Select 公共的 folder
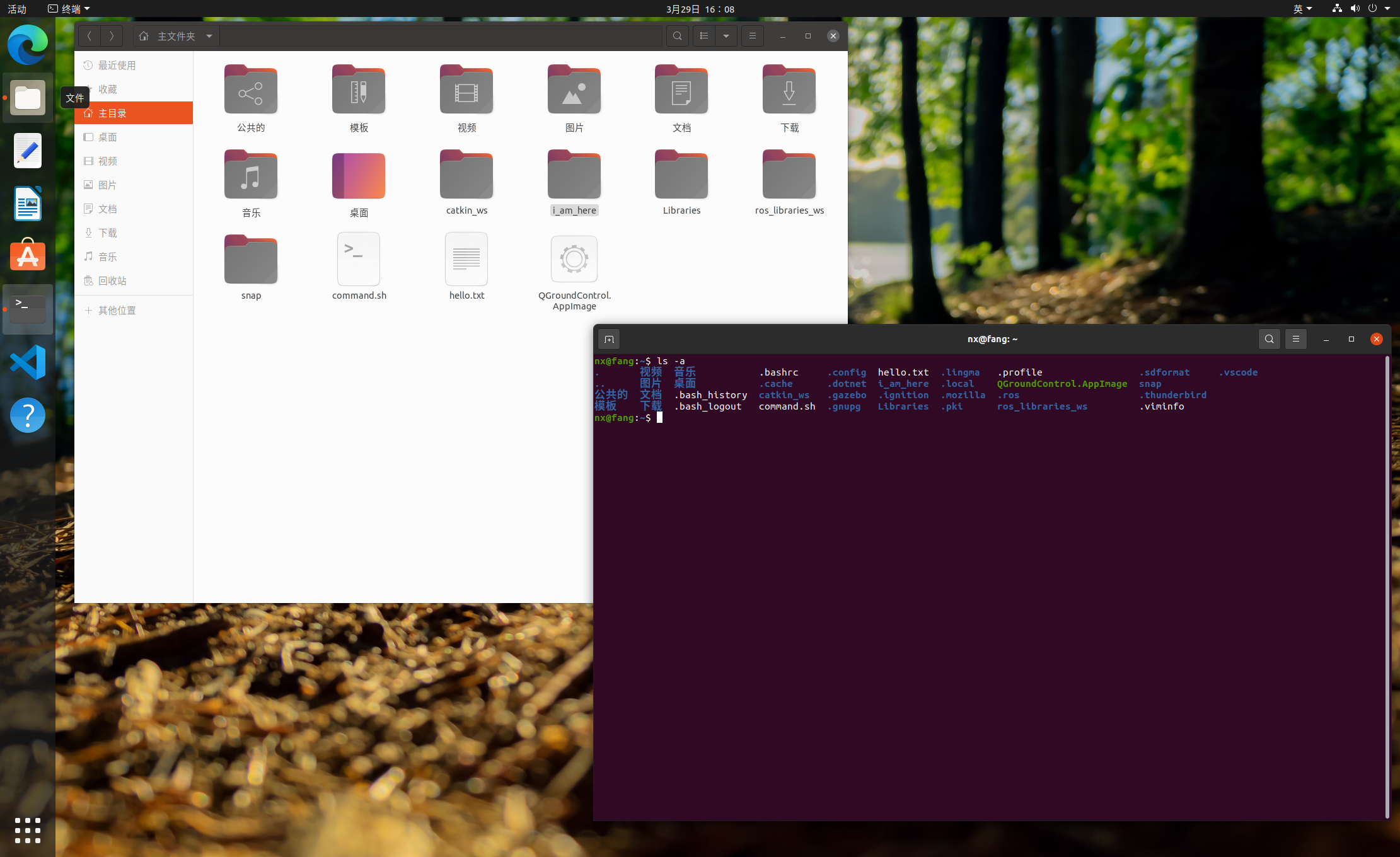 (x=251, y=98)
